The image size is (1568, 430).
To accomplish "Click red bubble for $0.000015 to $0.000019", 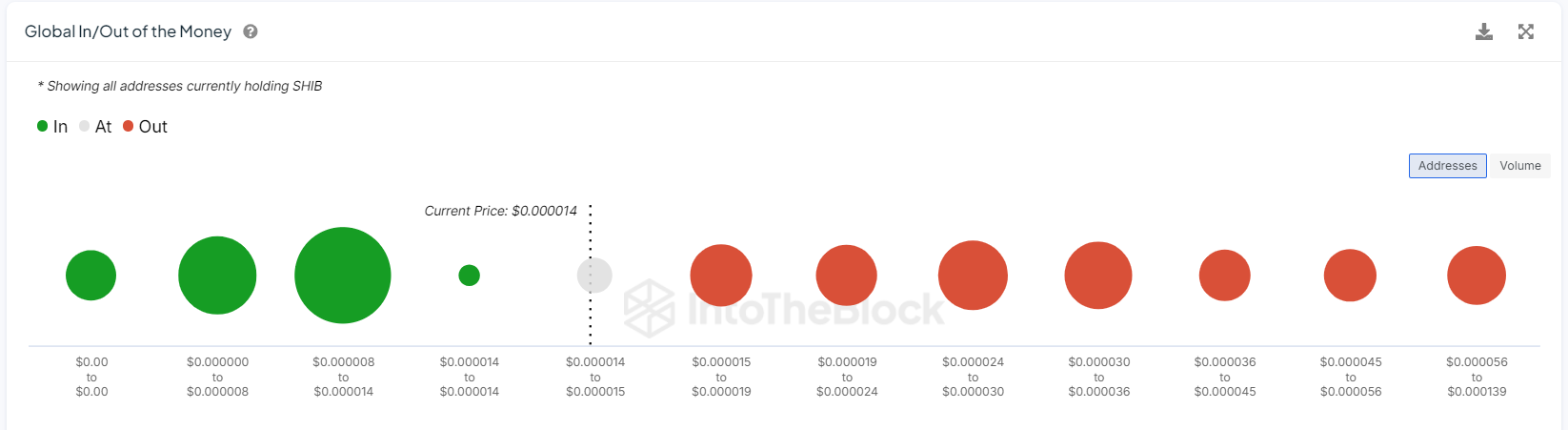I will (x=721, y=276).
